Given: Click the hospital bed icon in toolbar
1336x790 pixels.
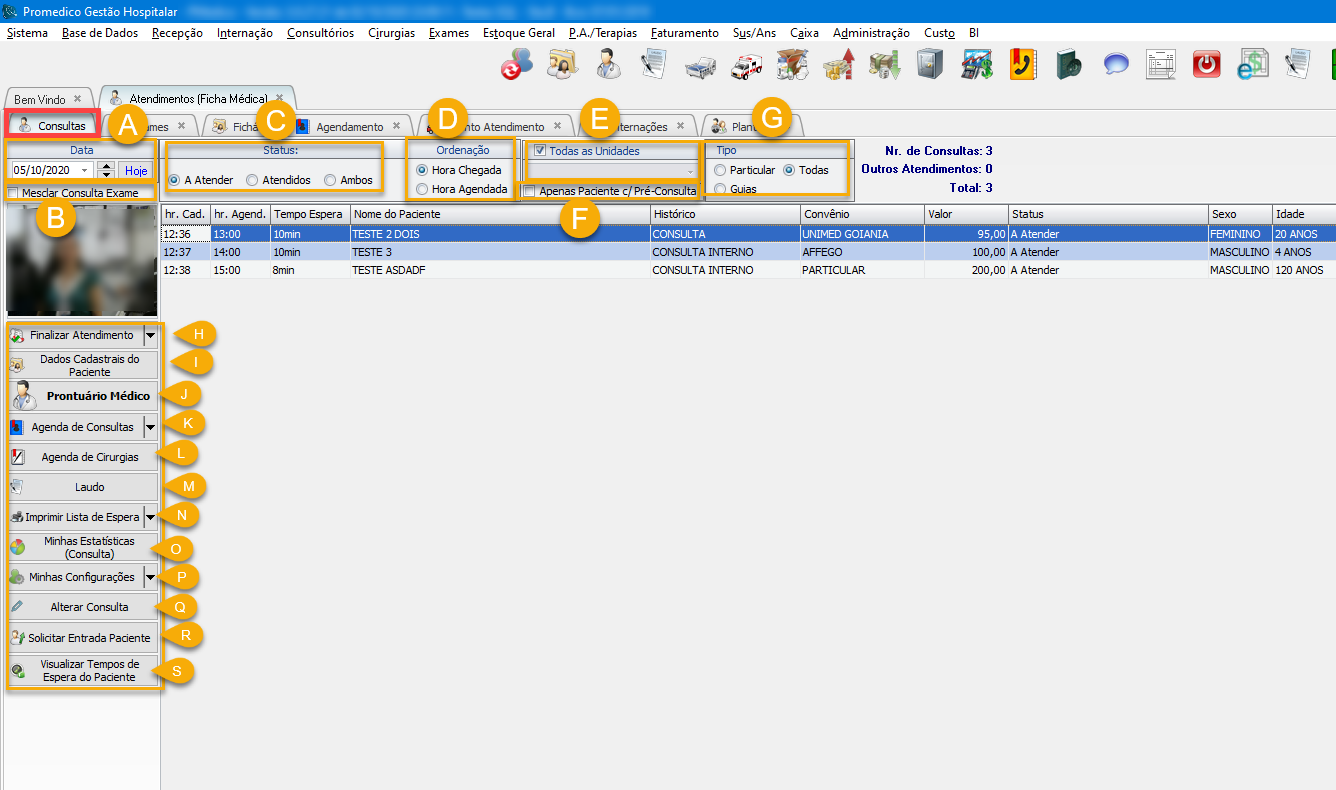Looking at the screenshot, I should [x=700, y=65].
